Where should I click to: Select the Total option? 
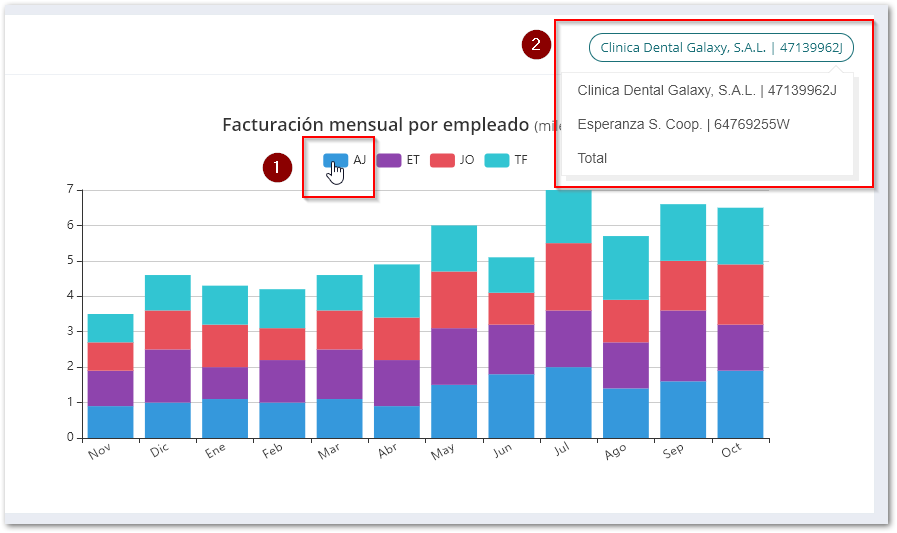pyautogui.click(x=592, y=158)
